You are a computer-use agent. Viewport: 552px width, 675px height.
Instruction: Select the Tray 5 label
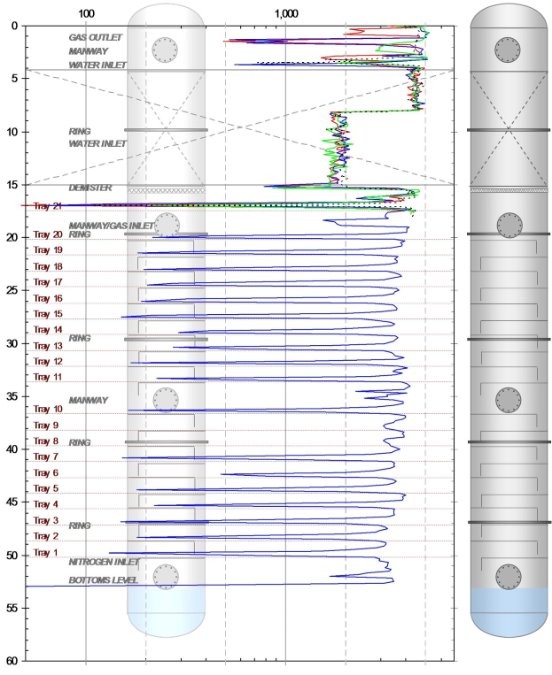46,489
